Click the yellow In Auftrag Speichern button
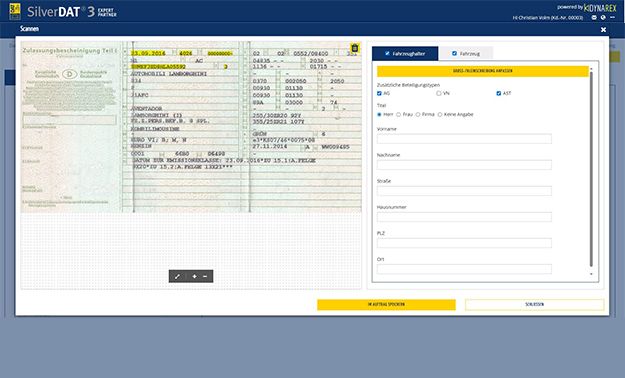The image size is (625, 378). pos(386,305)
